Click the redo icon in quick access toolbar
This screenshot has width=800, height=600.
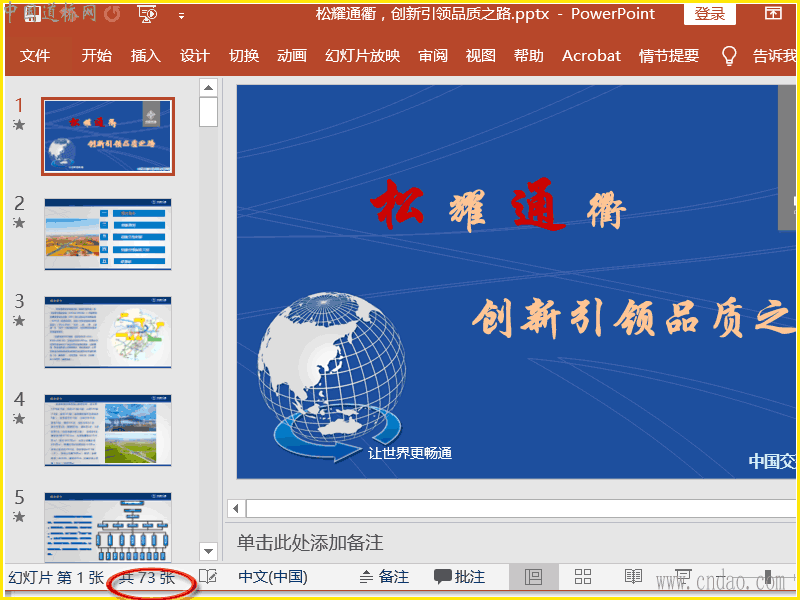tap(112, 14)
